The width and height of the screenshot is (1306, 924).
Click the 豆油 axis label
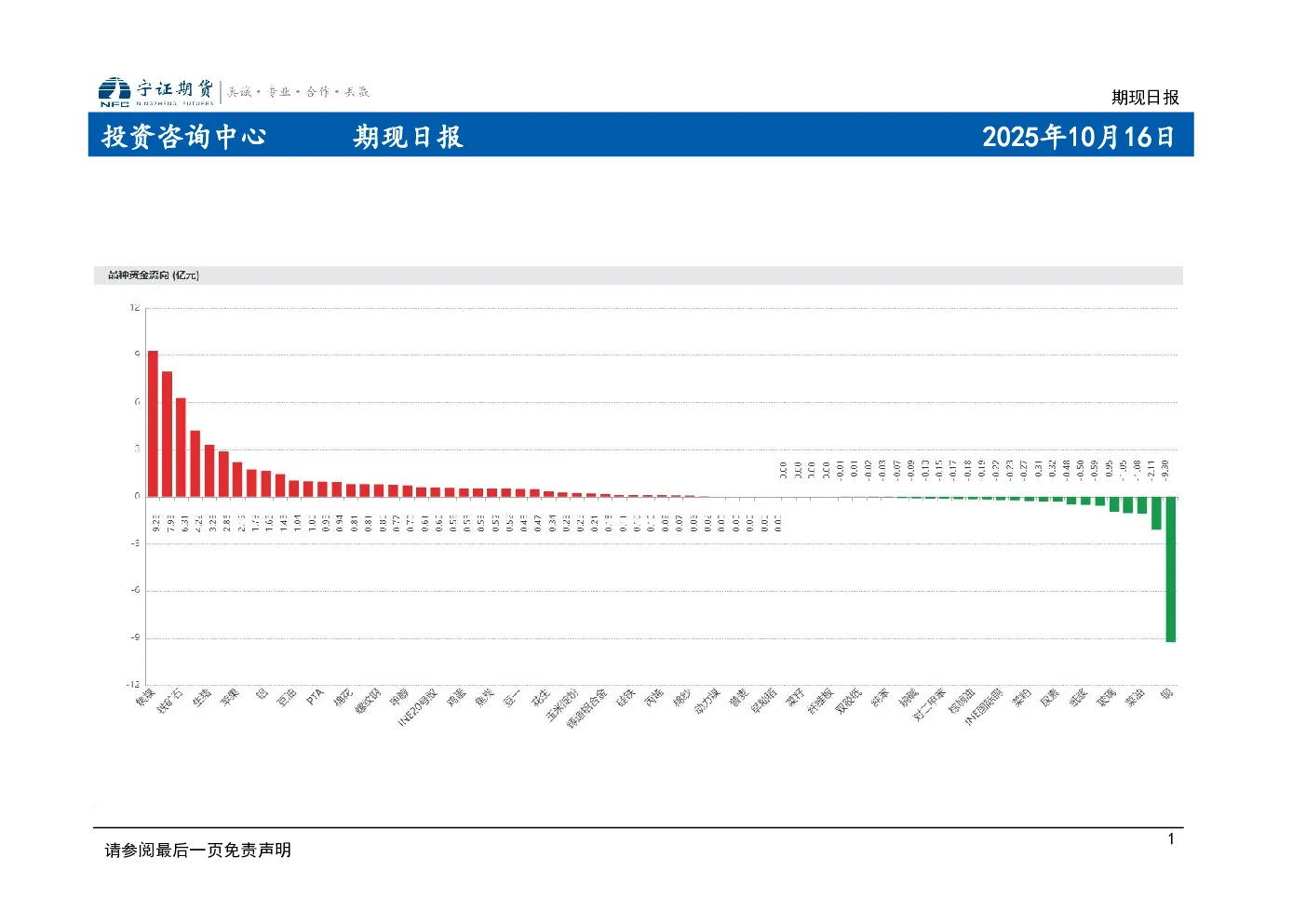tap(287, 698)
